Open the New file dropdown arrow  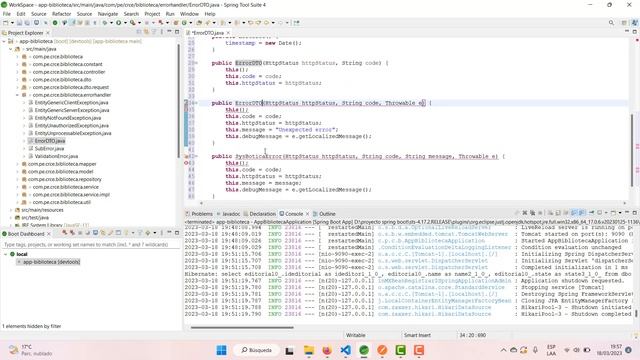(x=12, y=23)
